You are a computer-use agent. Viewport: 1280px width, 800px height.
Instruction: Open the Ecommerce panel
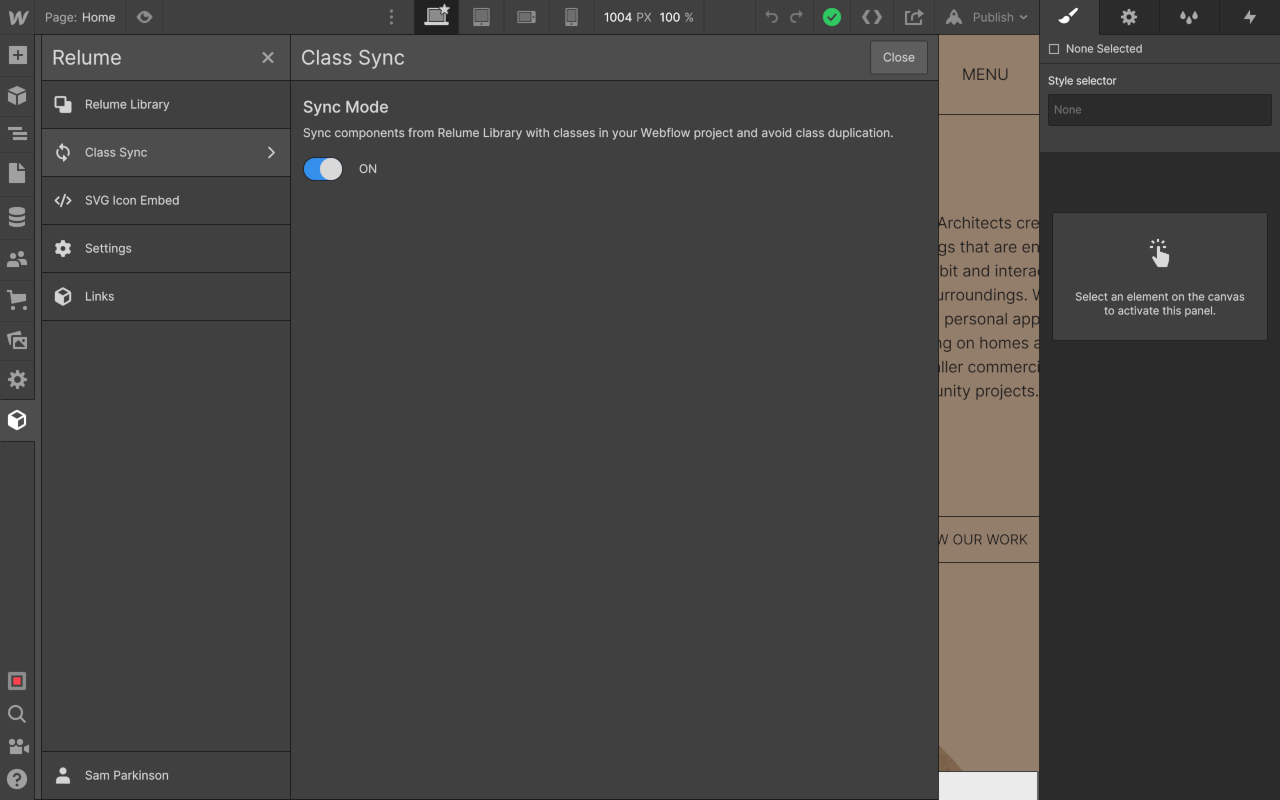pyautogui.click(x=17, y=300)
